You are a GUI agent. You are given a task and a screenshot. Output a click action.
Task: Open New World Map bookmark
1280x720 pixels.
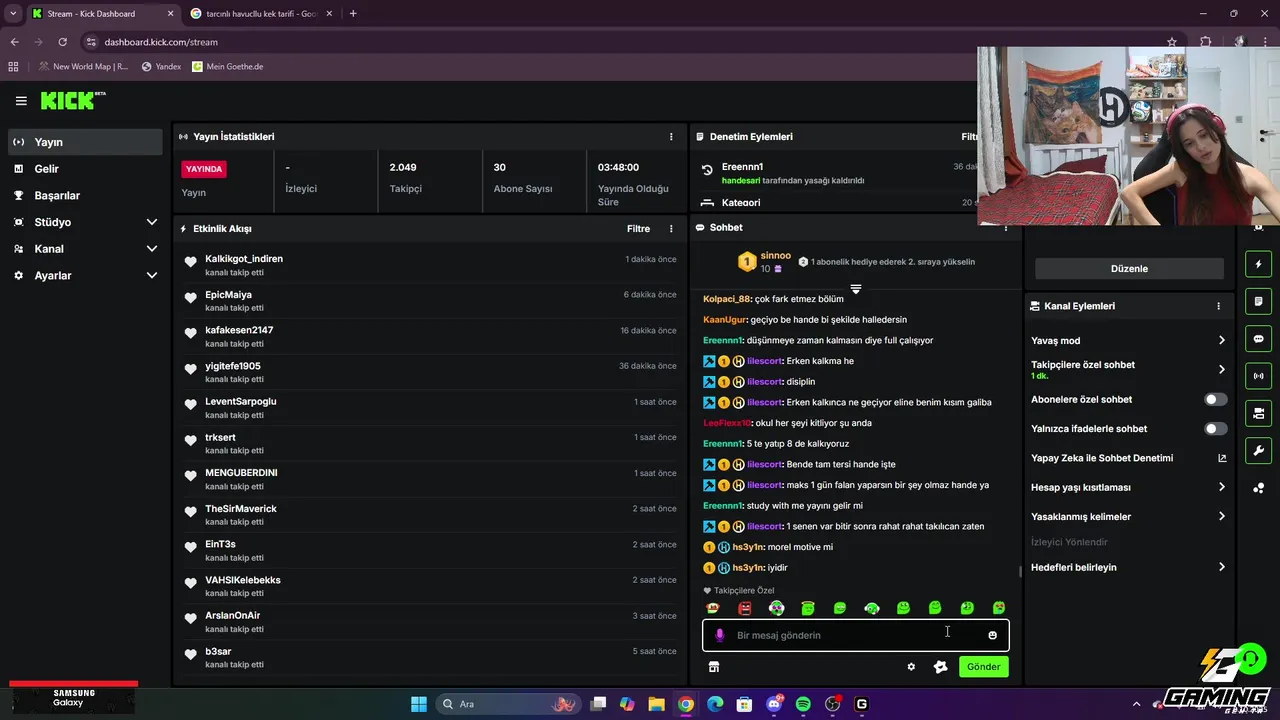pos(83,66)
